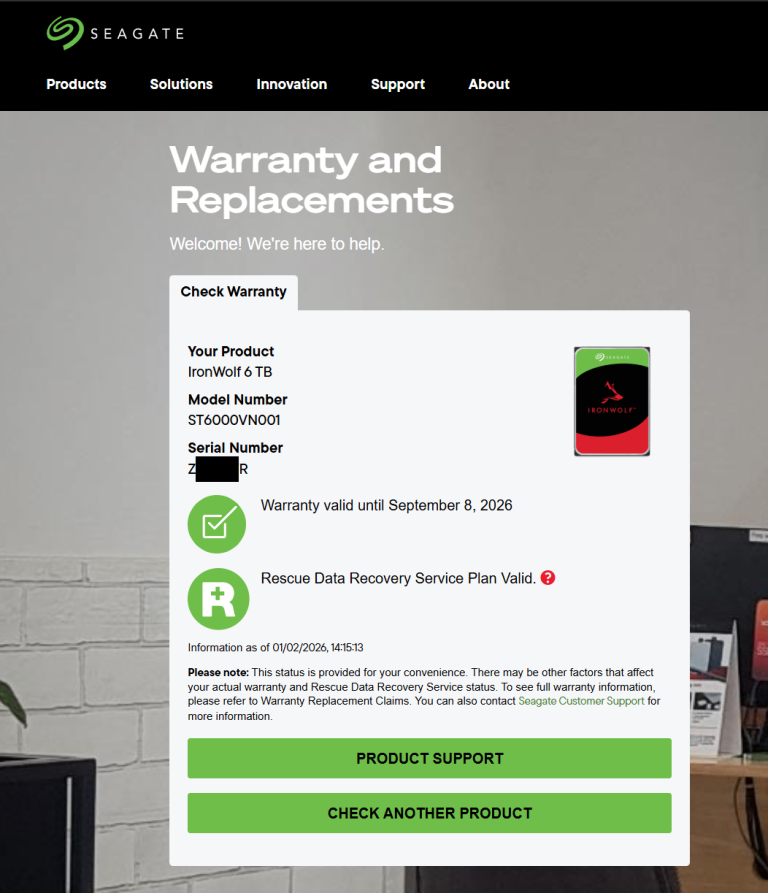The height and width of the screenshot is (893, 768).
Task: Click the red question mark help icon
Action: click(548, 577)
